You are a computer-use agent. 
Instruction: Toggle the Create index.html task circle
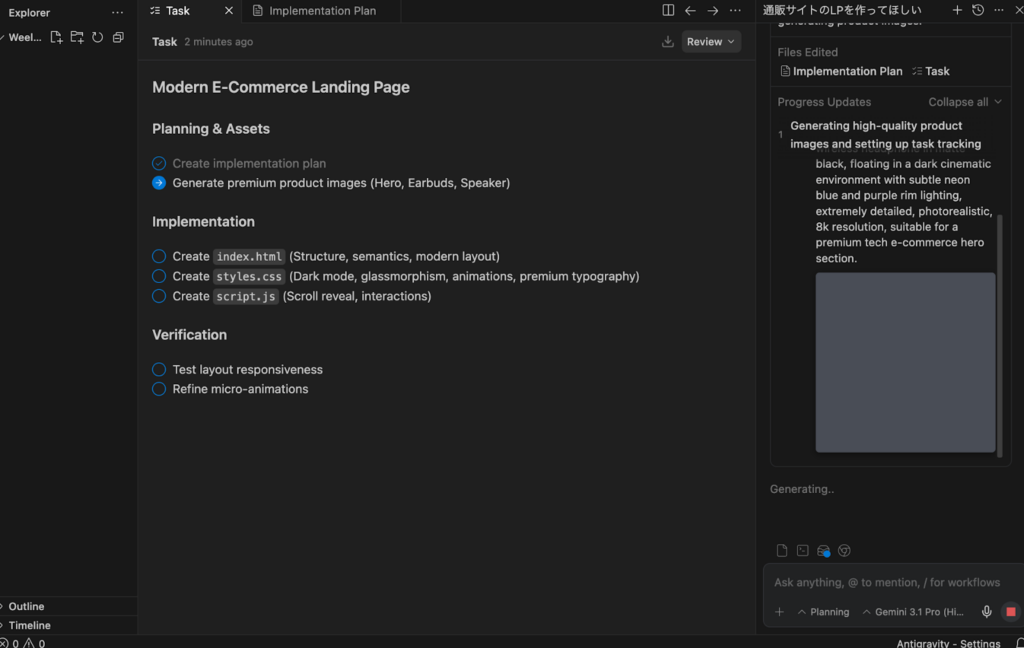tap(159, 256)
